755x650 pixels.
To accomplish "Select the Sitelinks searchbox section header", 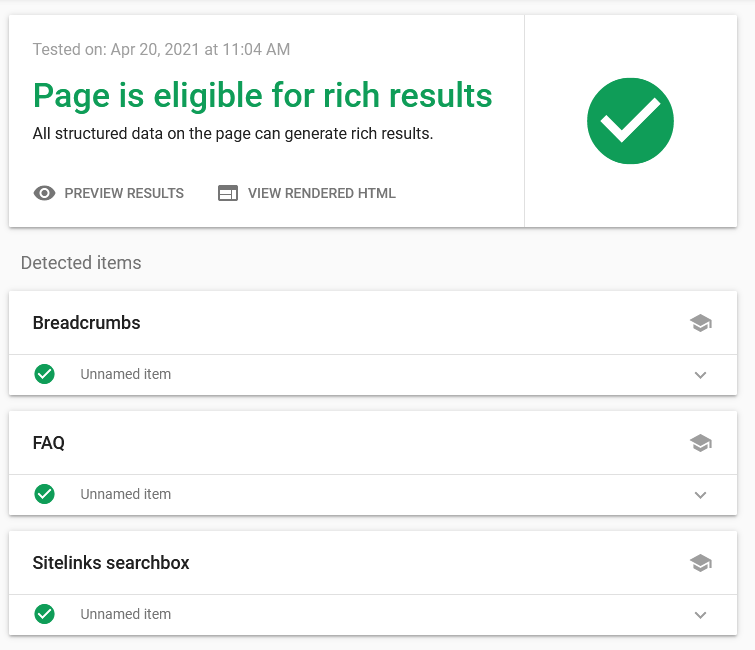I will click(x=373, y=562).
